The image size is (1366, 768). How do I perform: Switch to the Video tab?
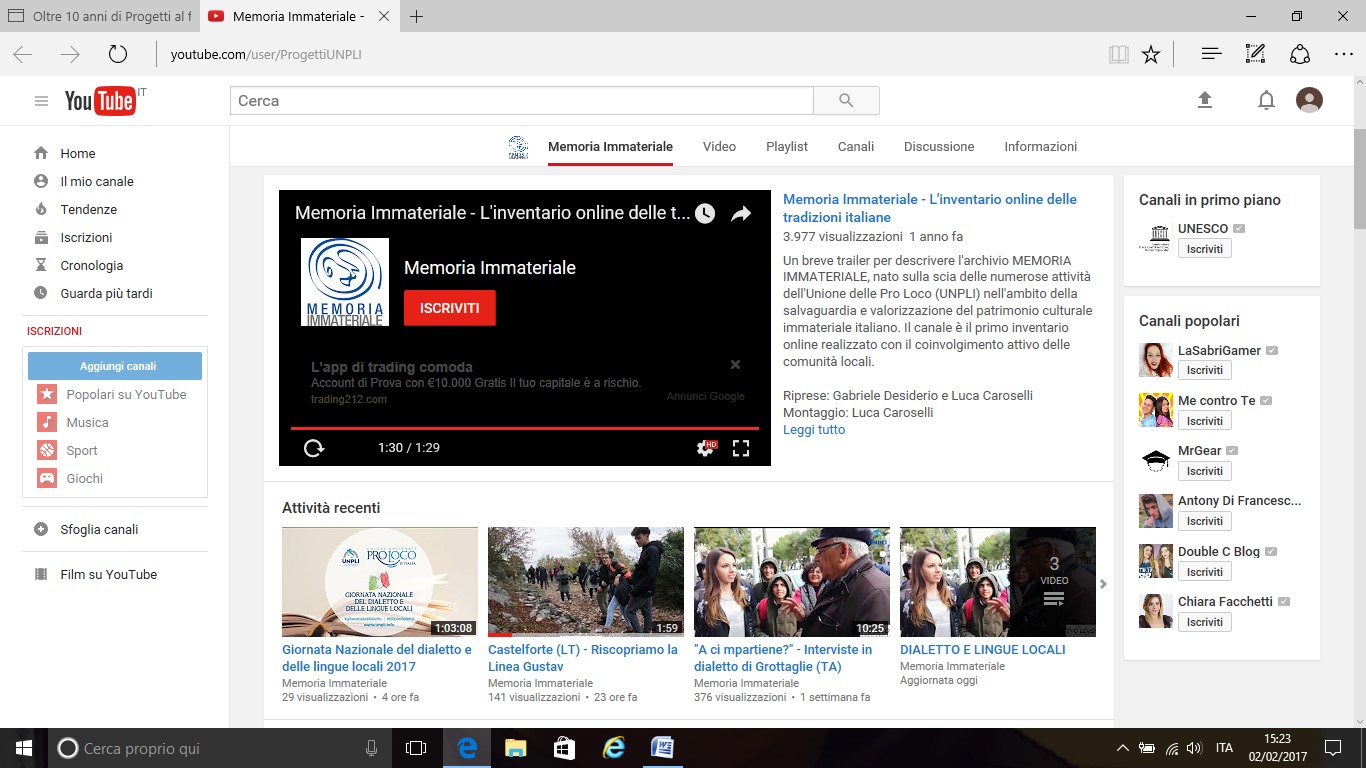[719, 147]
